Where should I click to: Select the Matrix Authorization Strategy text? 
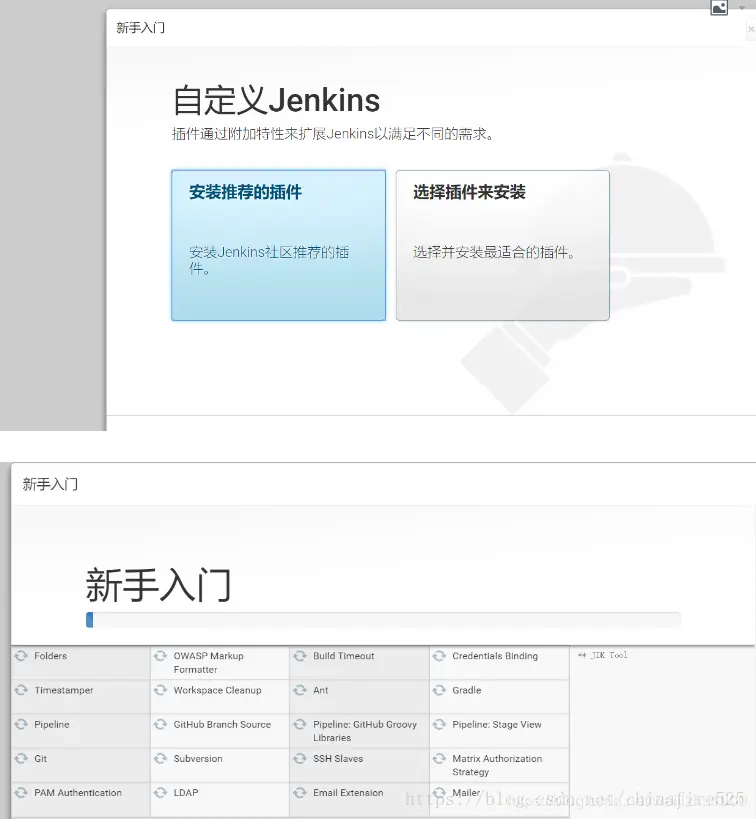pos(497,765)
